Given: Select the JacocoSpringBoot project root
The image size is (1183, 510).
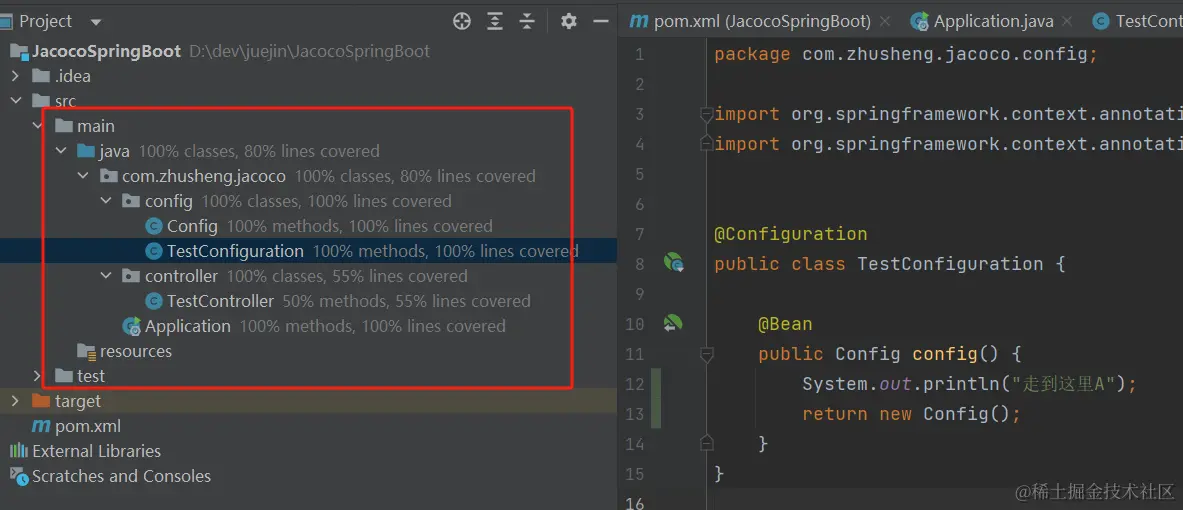Looking at the screenshot, I should pos(106,51).
